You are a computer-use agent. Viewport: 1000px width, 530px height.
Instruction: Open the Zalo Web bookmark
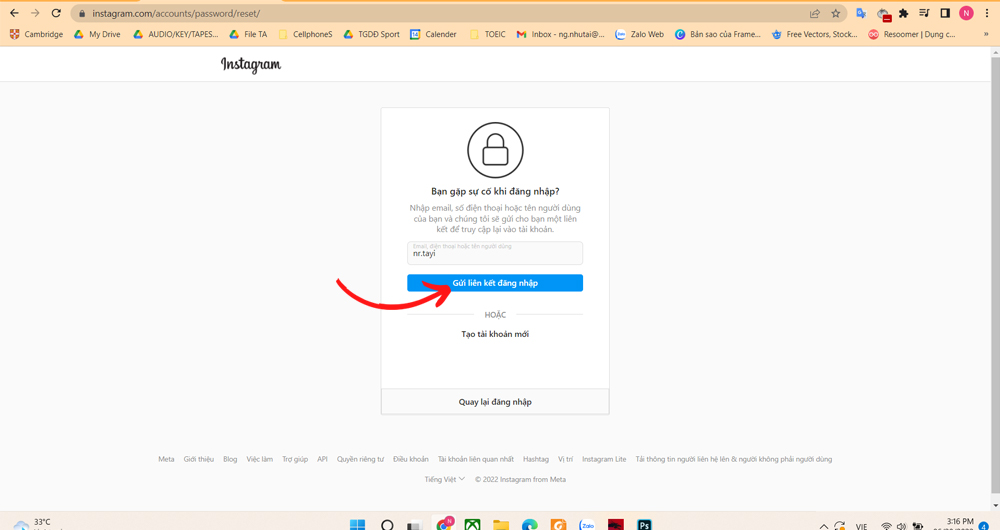[x=639, y=34]
